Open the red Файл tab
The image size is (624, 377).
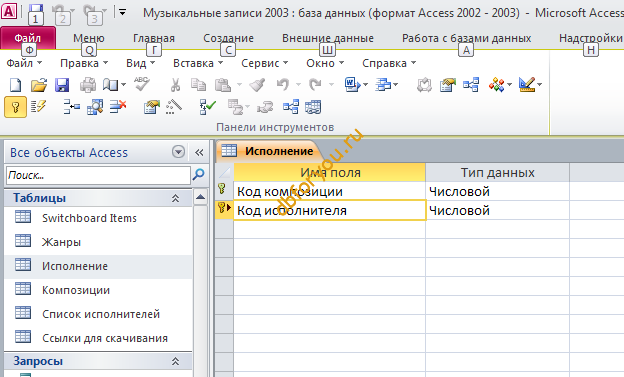pos(28,38)
